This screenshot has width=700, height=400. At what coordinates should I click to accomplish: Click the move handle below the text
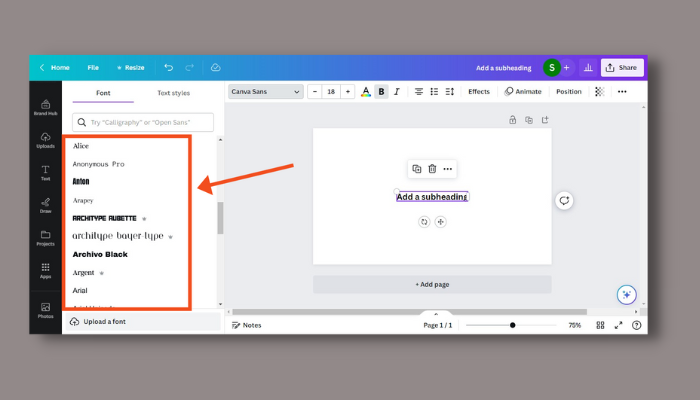point(441,221)
